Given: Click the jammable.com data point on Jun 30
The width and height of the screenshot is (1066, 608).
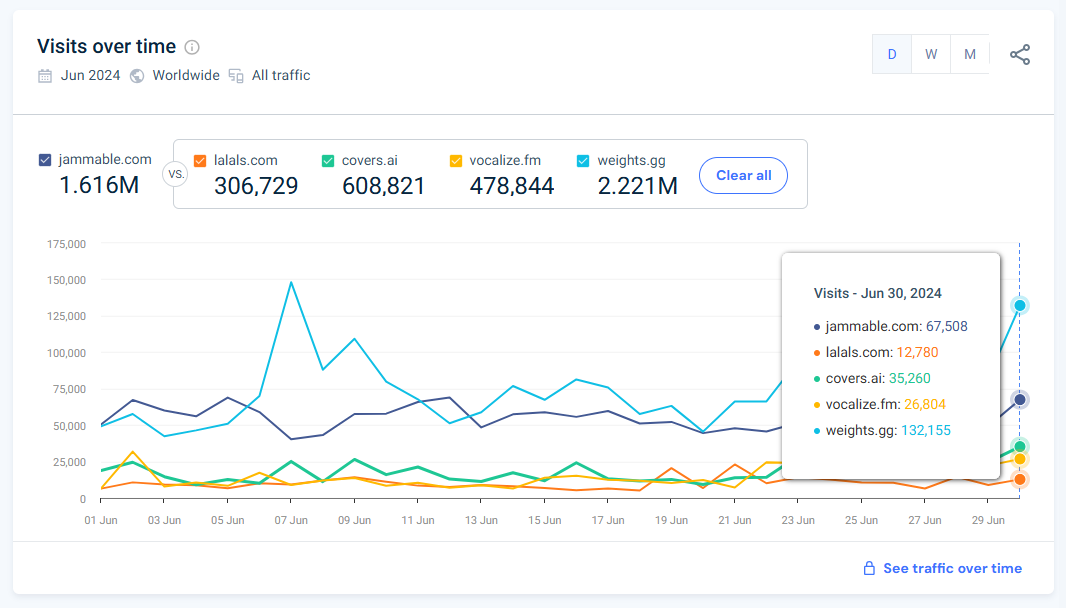Looking at the screenshot, I should 1019,399.
